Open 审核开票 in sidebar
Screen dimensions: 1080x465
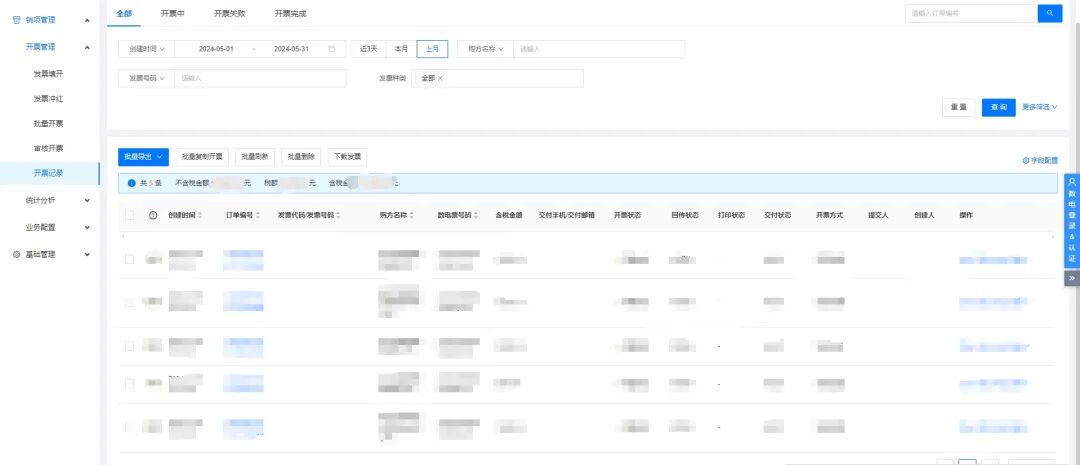pos(48,148)
